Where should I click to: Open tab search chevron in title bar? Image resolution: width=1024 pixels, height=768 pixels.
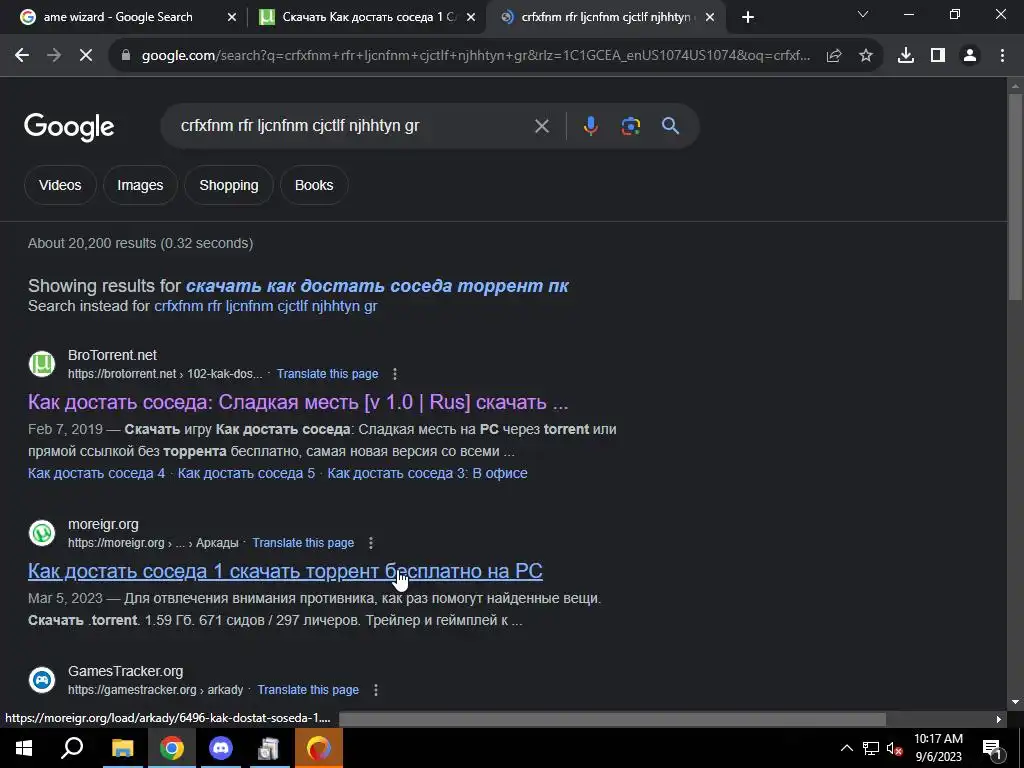tap(863, 14)
